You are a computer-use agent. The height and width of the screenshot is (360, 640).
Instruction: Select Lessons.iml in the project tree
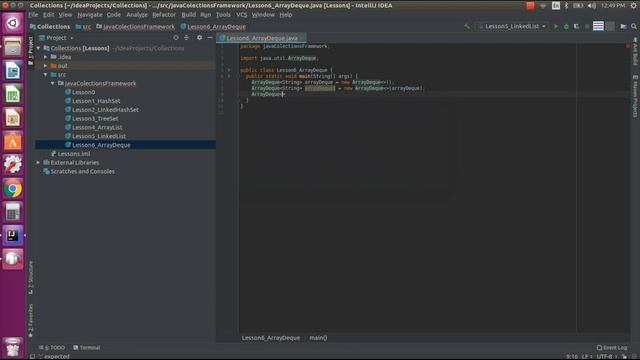[x=74, y=154]
